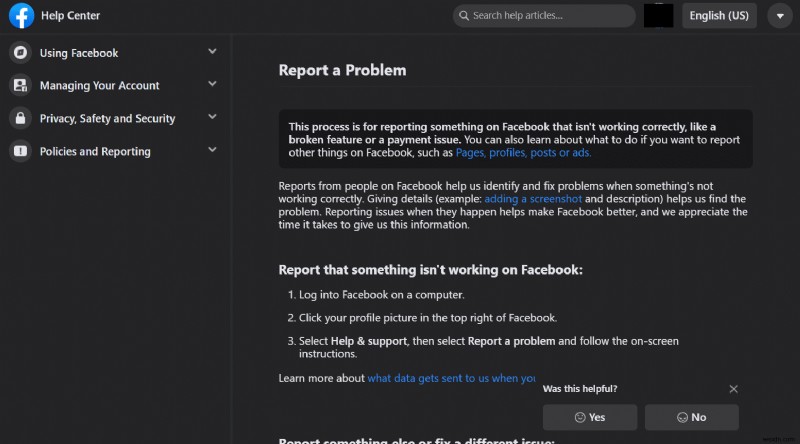This screenshot has height=444, width=800.
Task: Click the magnifier icon in search box
Action: [x=464, y=16]
